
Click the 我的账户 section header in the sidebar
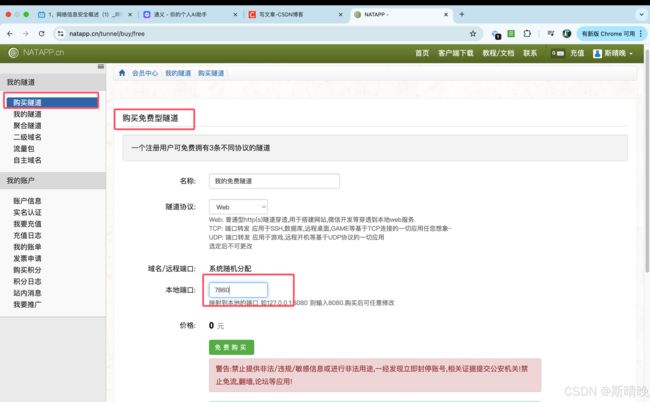pyautogui.click(x=53, y=181)
